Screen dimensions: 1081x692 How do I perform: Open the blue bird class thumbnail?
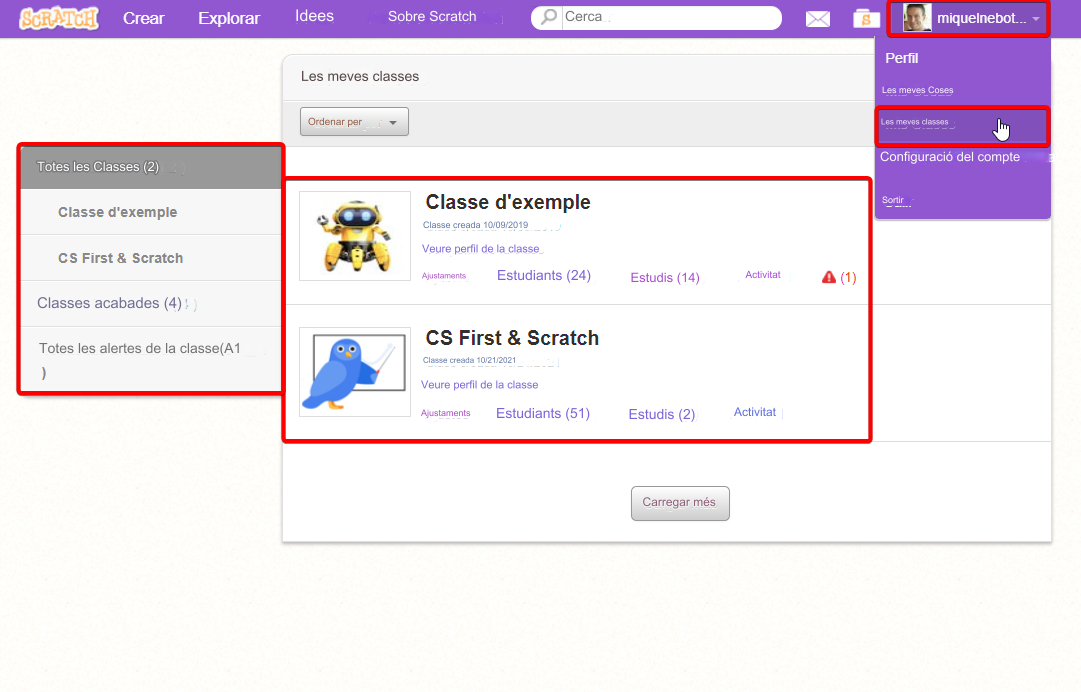(x=354, y=372)
